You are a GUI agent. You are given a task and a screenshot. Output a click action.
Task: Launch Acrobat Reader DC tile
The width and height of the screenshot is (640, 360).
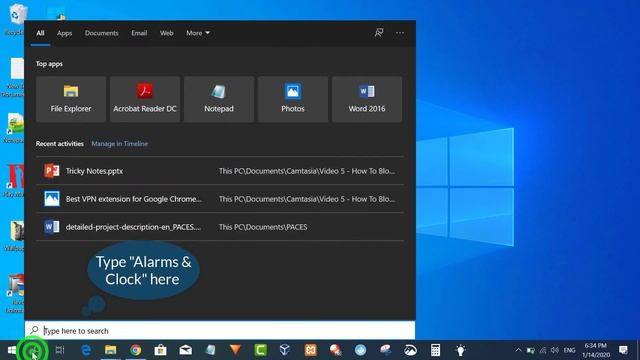pos(145,99)
